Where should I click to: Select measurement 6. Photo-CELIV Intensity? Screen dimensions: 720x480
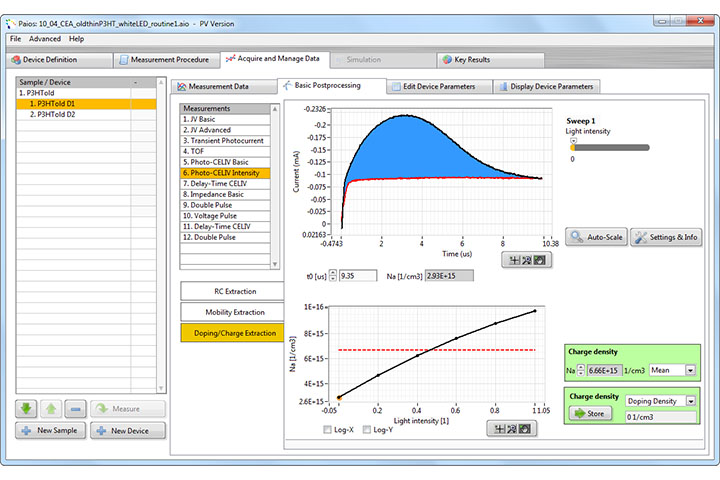coord(225,173)
